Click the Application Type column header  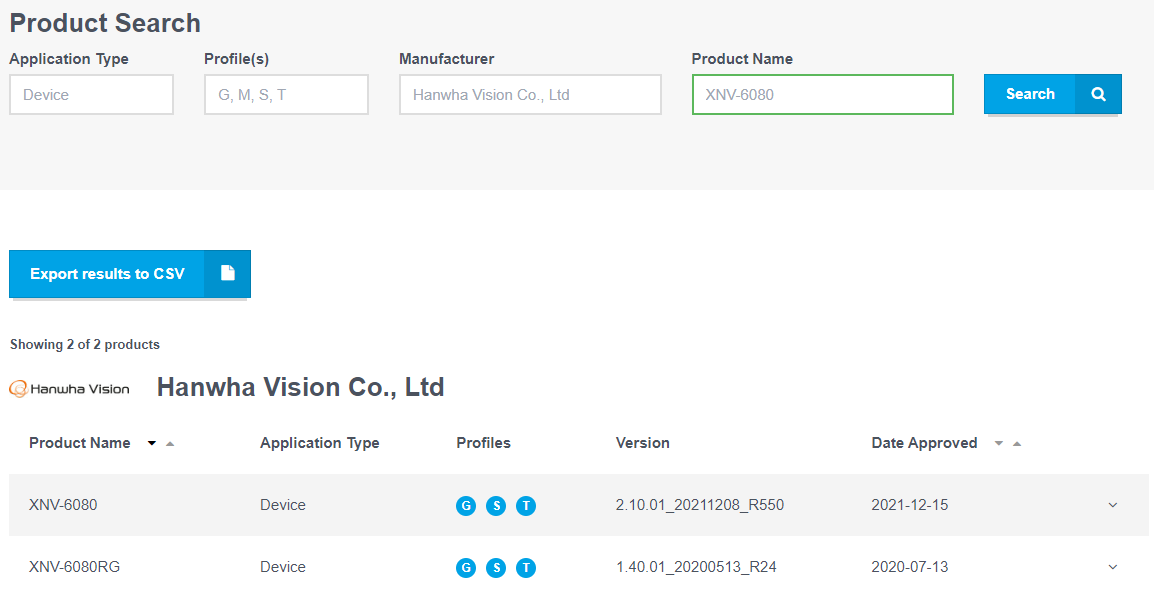(319, 443)
